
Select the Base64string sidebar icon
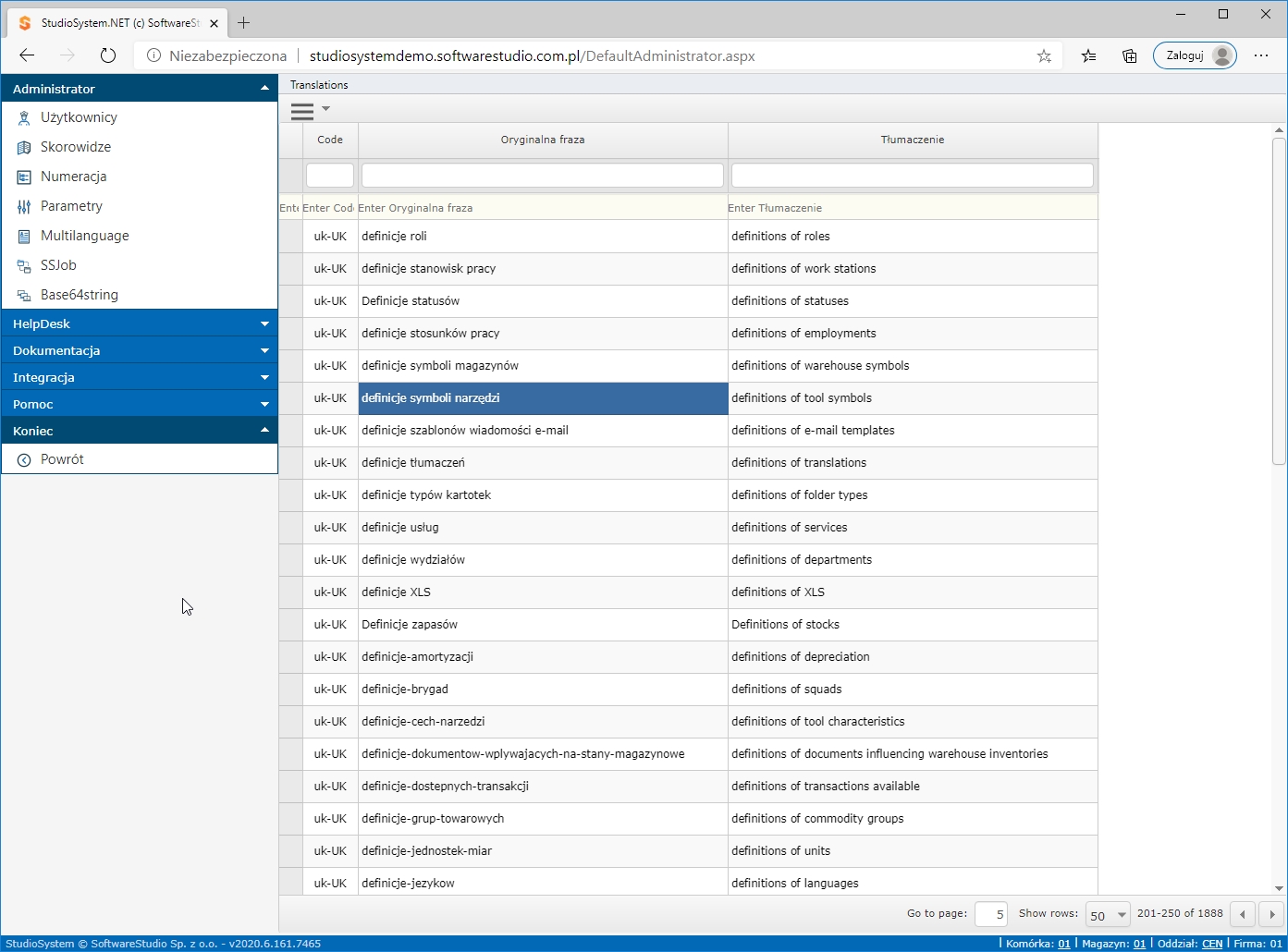coord(24,295)
